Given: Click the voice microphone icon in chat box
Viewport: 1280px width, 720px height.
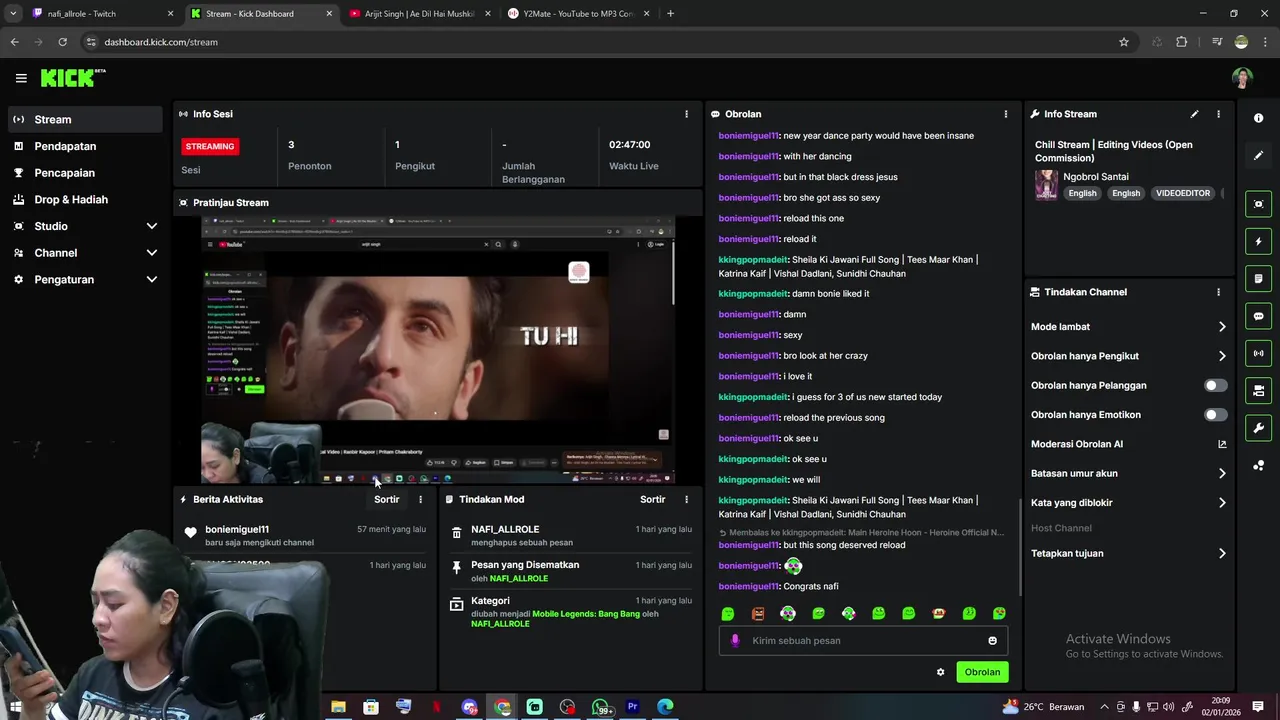Looking at the screenshot, I should [735, 641].
